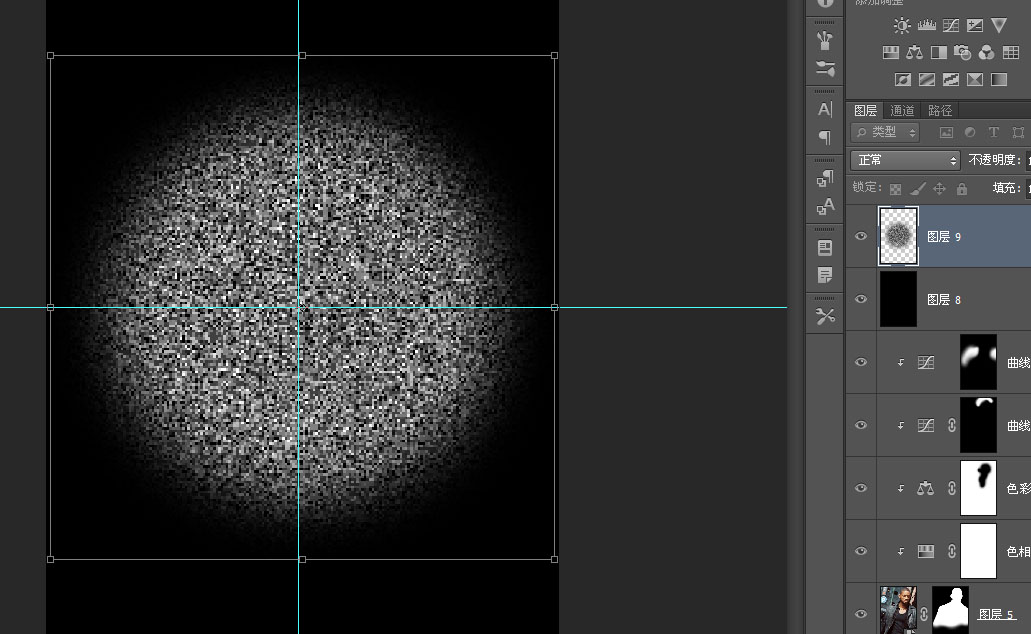Lock transparent pixels
Image resolution: width=1031 pixels, height=634 pixels.
pos(896,189)
